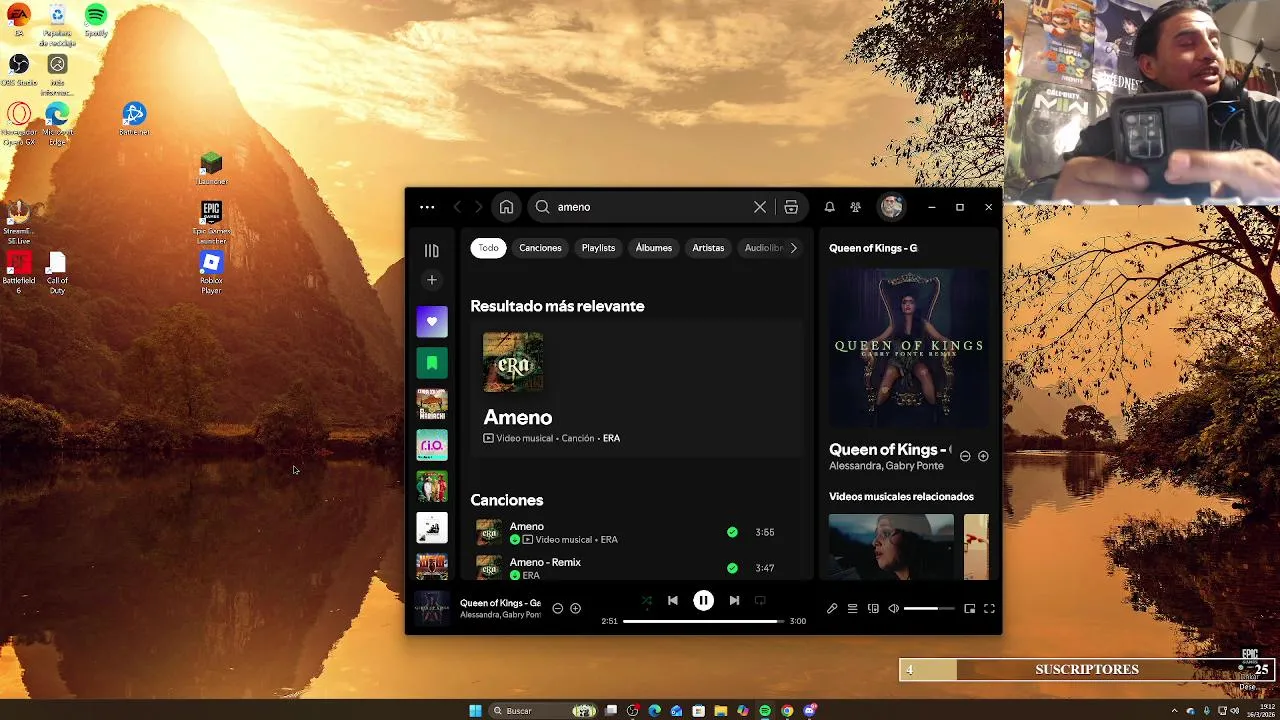Open Connect to a device icon
1280x720 pixels.
click(873, 609)
